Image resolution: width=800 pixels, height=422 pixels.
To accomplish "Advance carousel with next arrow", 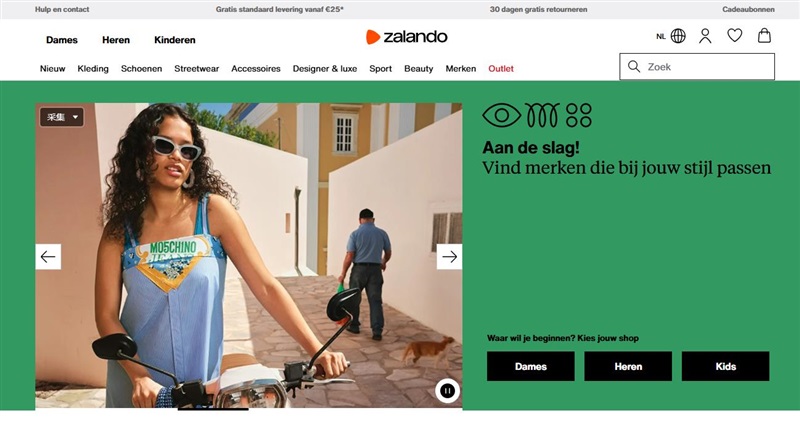I will pos(449,257).
